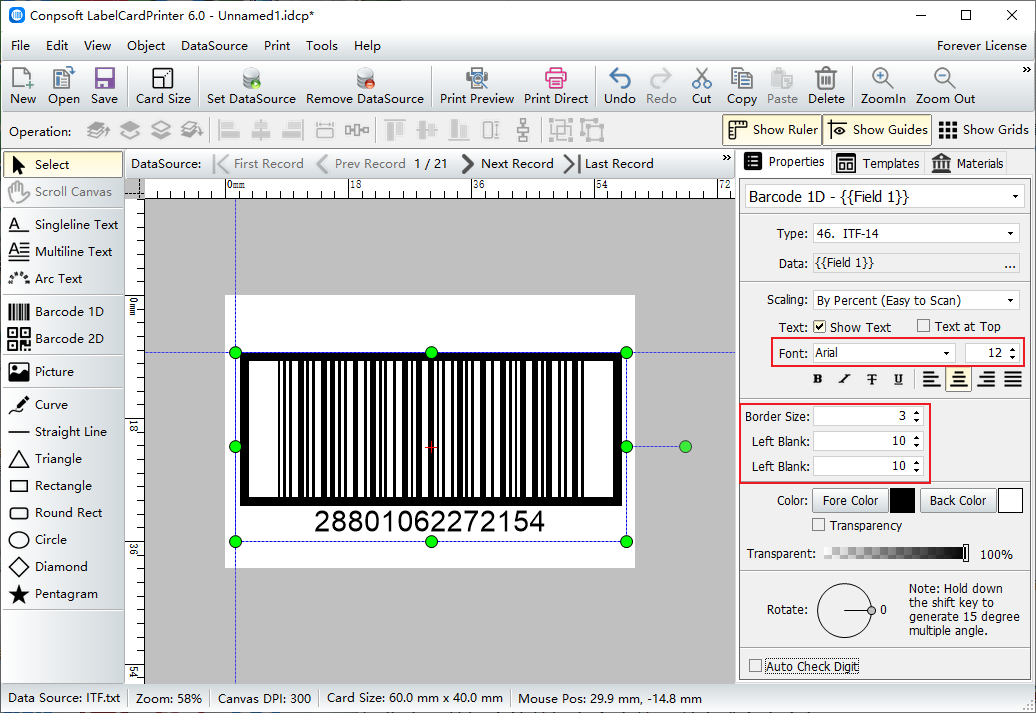Activate the Curve drawing tool
Viewport: 1036px width, 713px height.
[63, 404]
